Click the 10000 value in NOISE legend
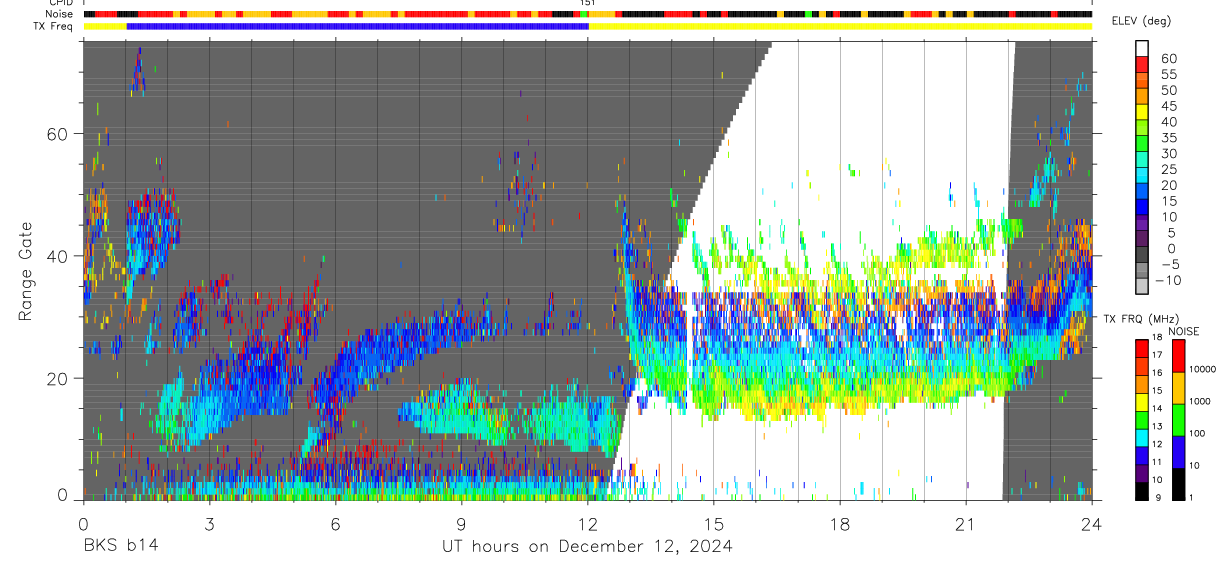Screen dimensions: 1228x567 pos(1202,370)
